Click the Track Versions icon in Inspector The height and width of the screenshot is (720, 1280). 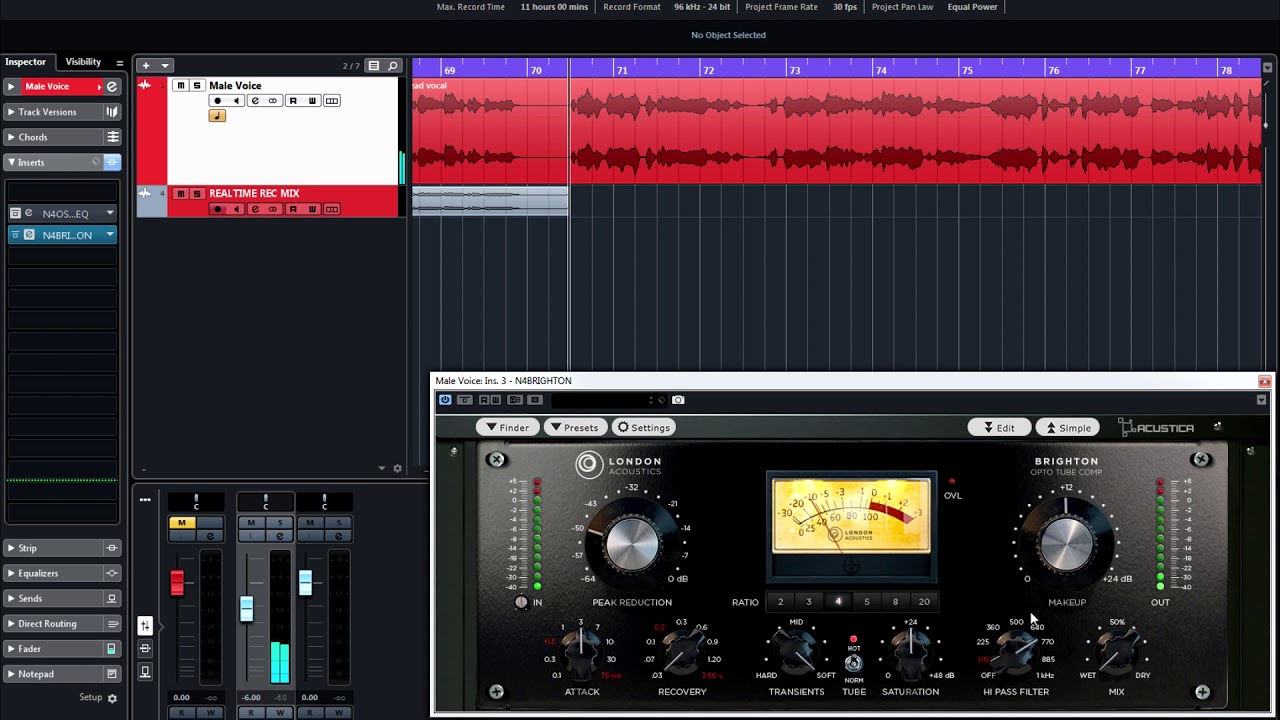(112, 112)
